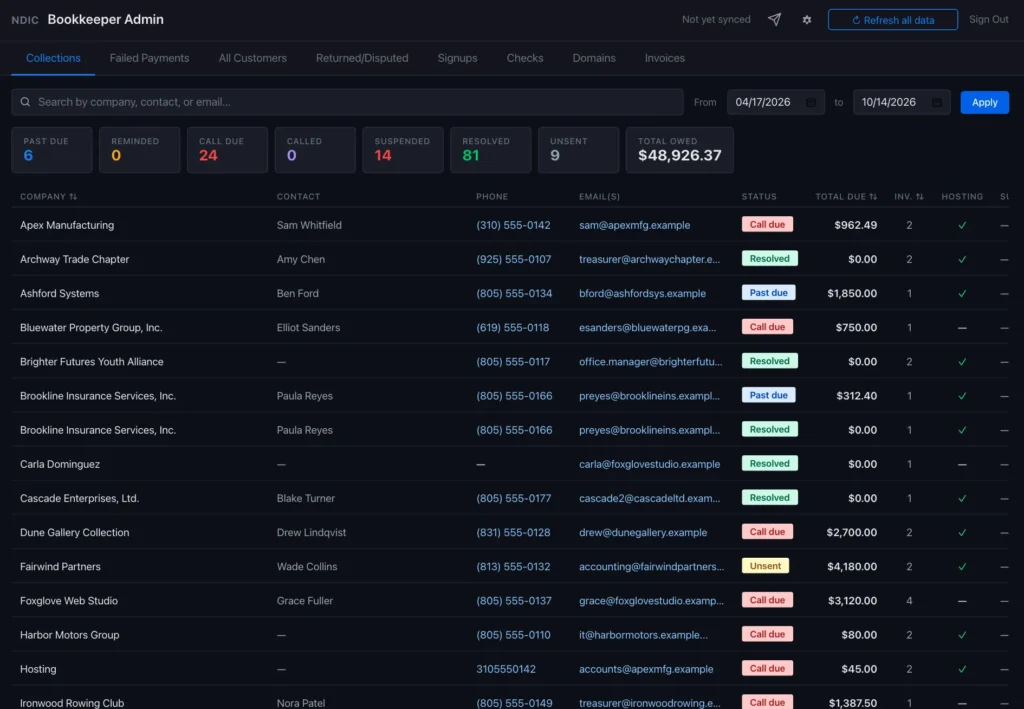Click hosting checkmark for Ashford Systems
Viewport: 1024px width, 709px height.
[962, 294]
